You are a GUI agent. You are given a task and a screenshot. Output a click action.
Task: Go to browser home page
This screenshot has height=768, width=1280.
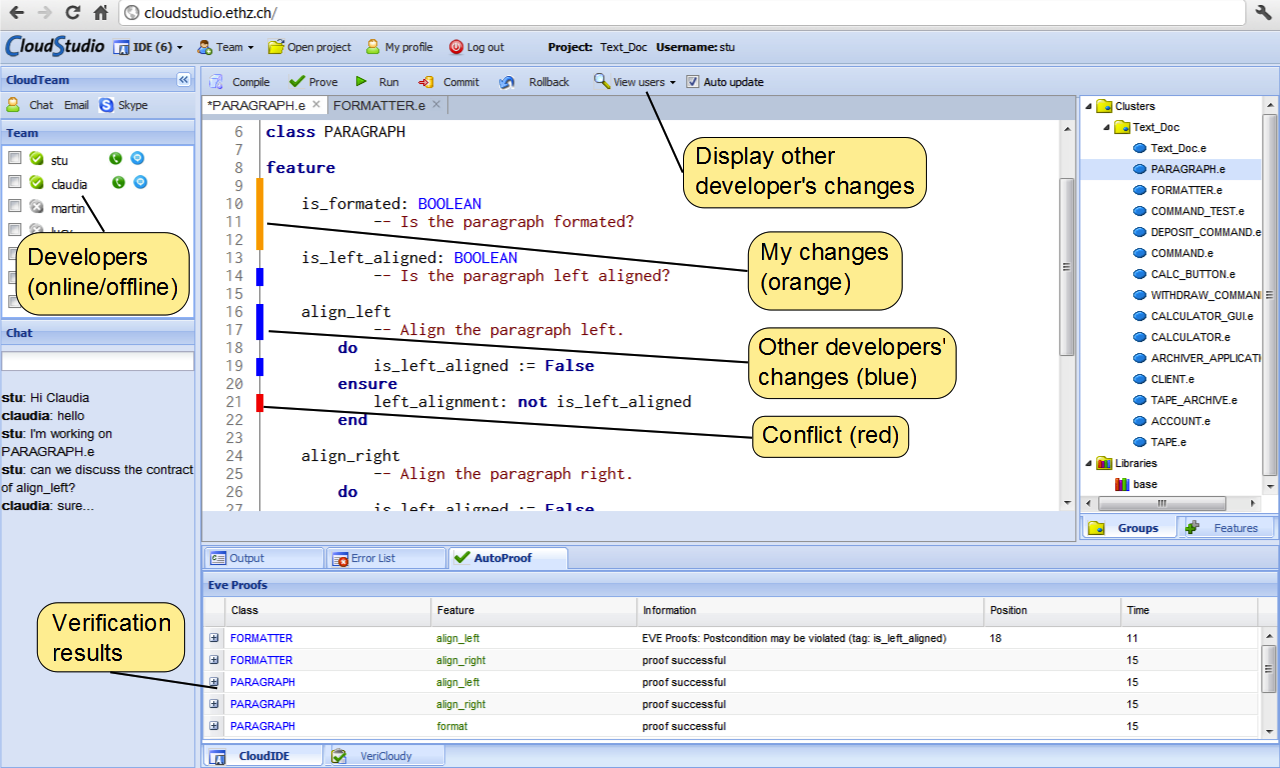(x=100, y=12)
